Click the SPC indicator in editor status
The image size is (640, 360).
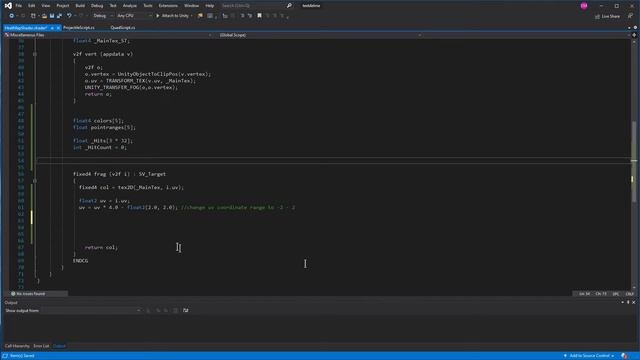click(616, 293)
